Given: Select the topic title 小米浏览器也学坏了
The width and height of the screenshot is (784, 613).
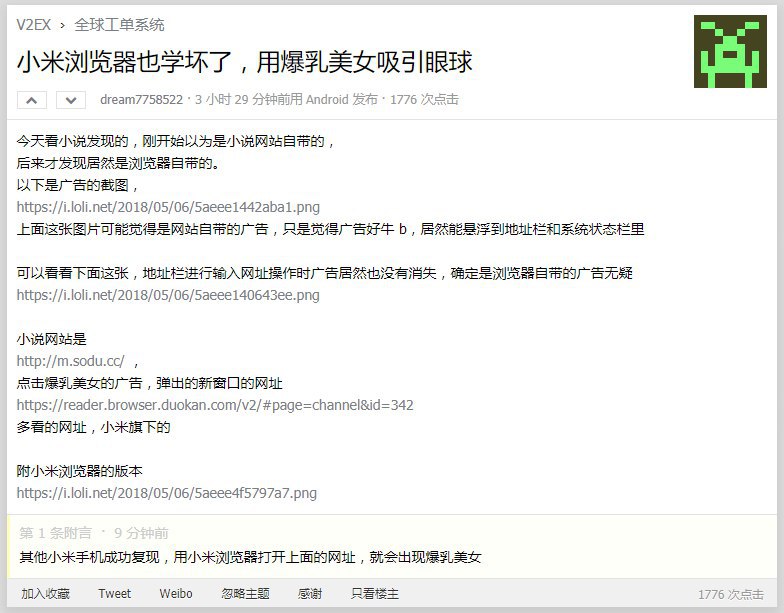Looking at the screenshot, I should pos(244,62).
